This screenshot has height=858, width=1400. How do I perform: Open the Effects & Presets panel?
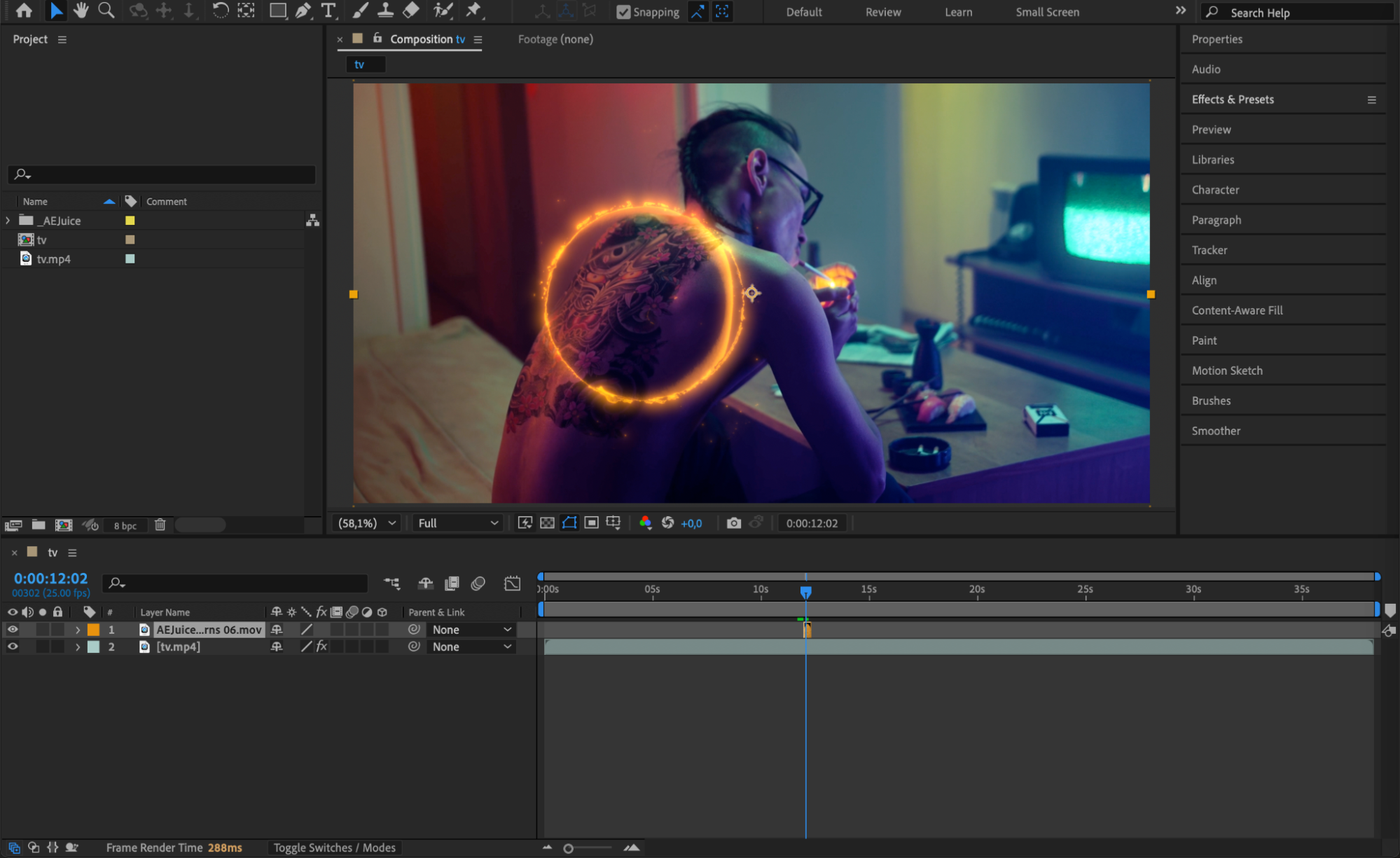tap(1233, 99)
